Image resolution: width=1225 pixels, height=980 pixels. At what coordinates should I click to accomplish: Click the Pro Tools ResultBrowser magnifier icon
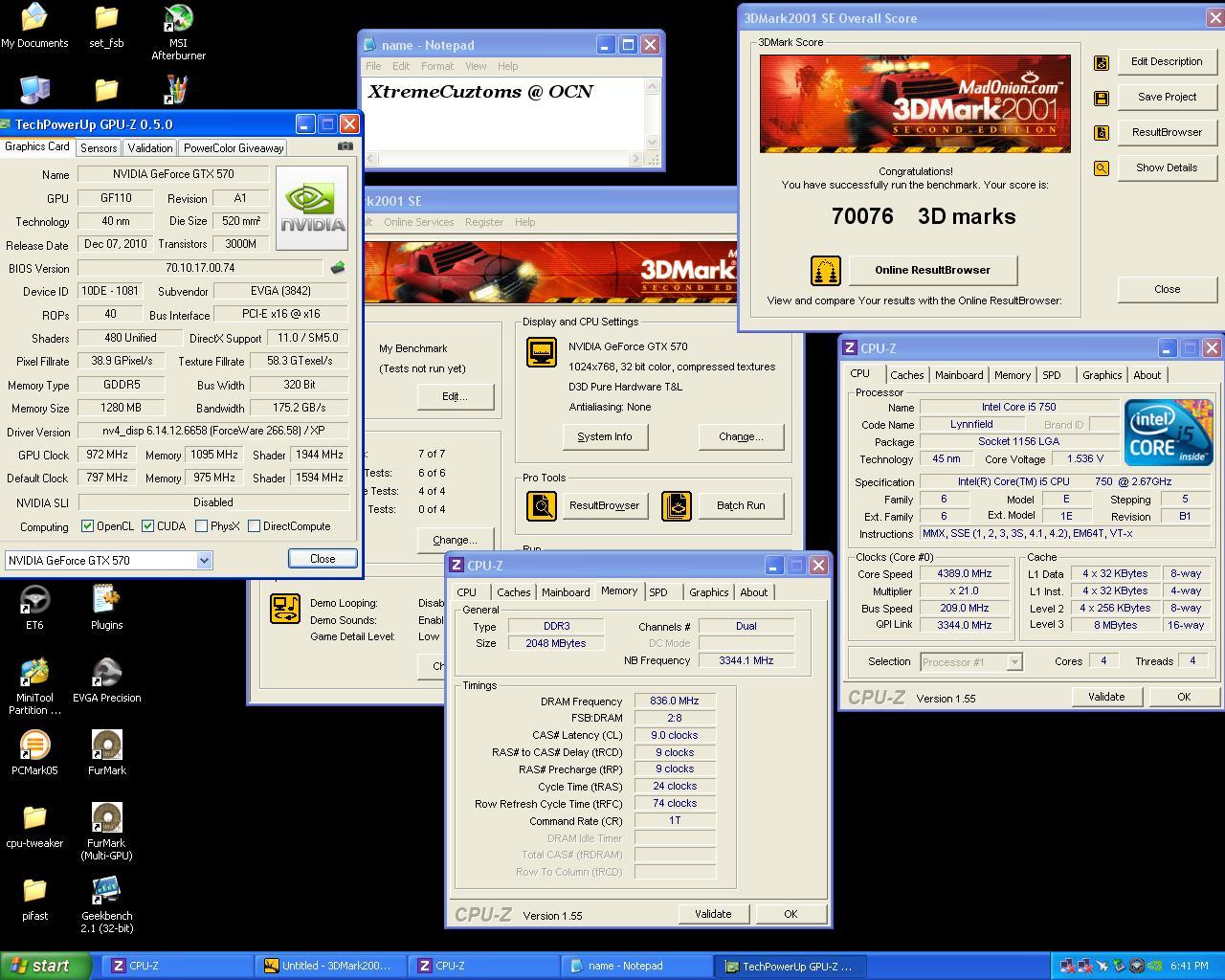pos(542,505)
